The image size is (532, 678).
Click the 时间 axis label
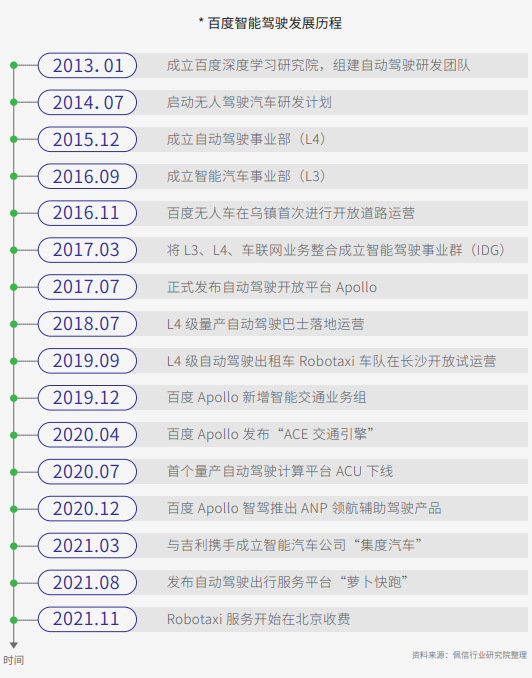tap(14, 660)
